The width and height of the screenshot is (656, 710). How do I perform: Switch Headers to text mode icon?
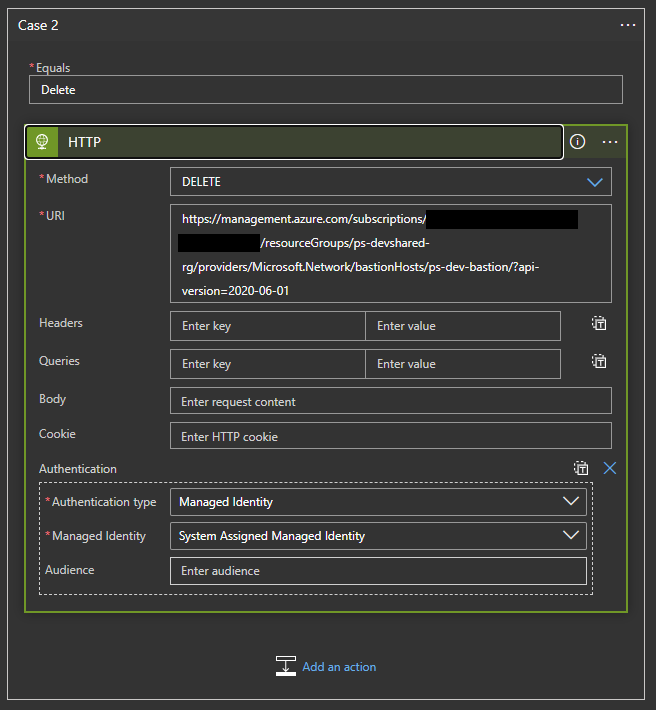coord(599,323)
